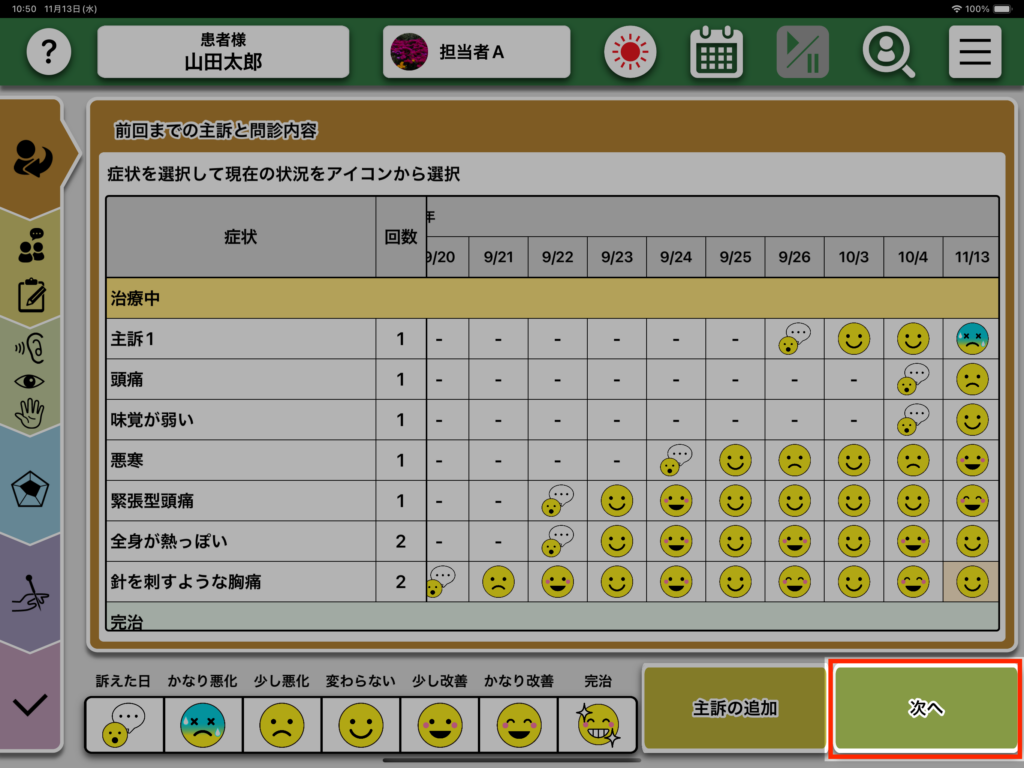The height and width of the screenshot is (768, 1024).
Task: Pick the '変わらない' neutral smile icon
Action: pos(361,724)
